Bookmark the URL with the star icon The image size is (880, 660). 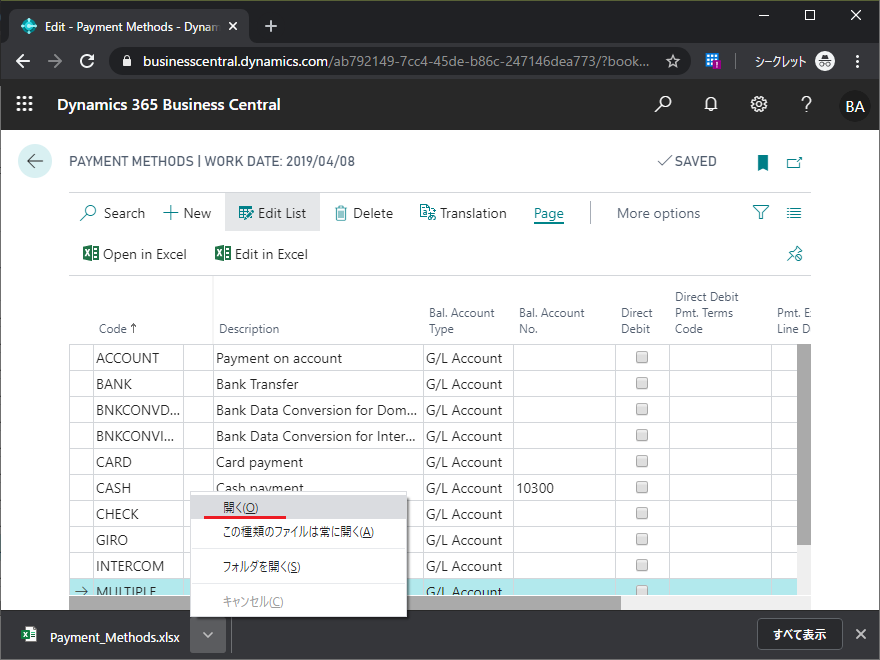click(x=673, y=61)
